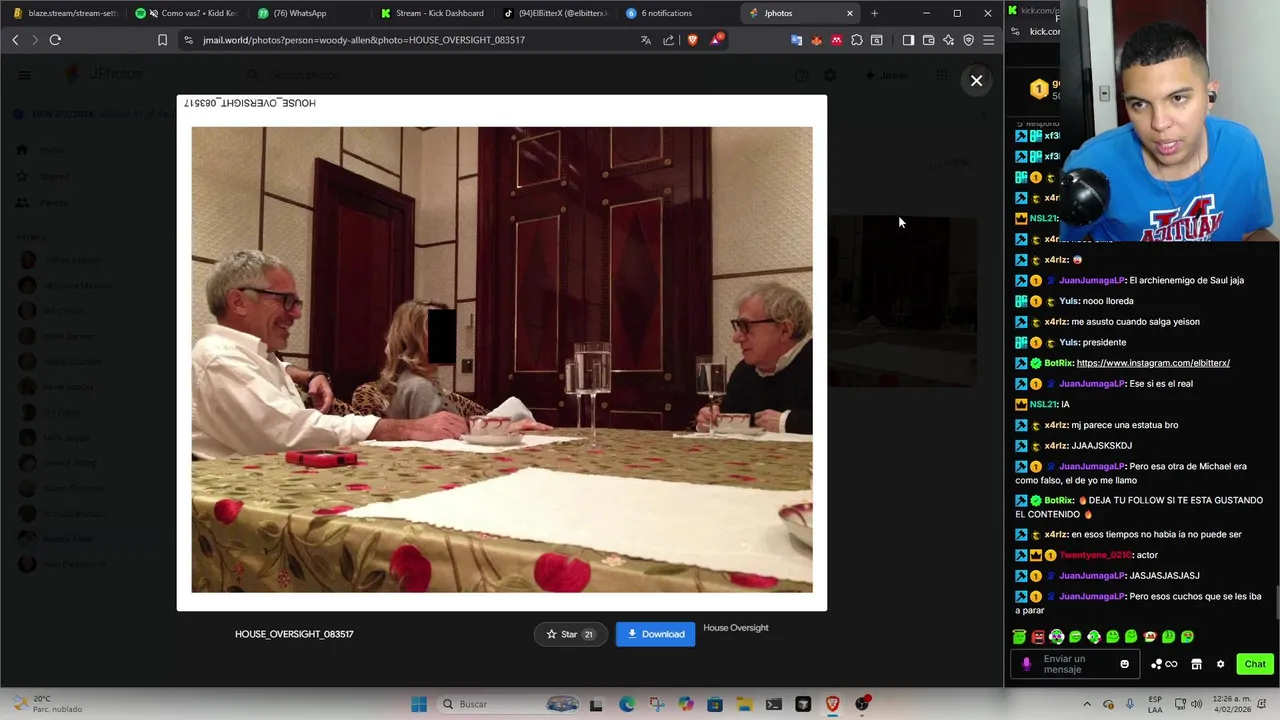Open the Task View taskbar icon
The width and height of the screenshot is (1280, 720).
(x=596, y=704)
